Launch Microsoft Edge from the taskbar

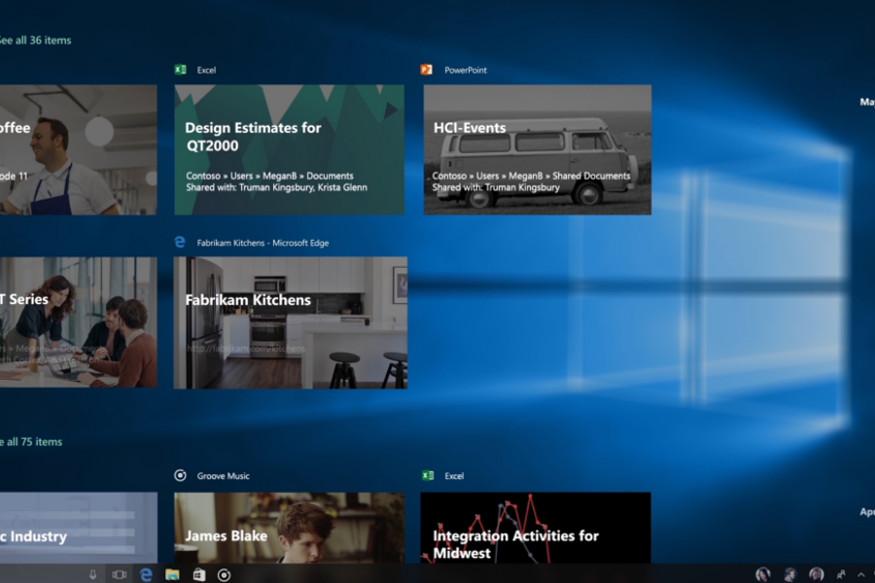pos(146,575)
